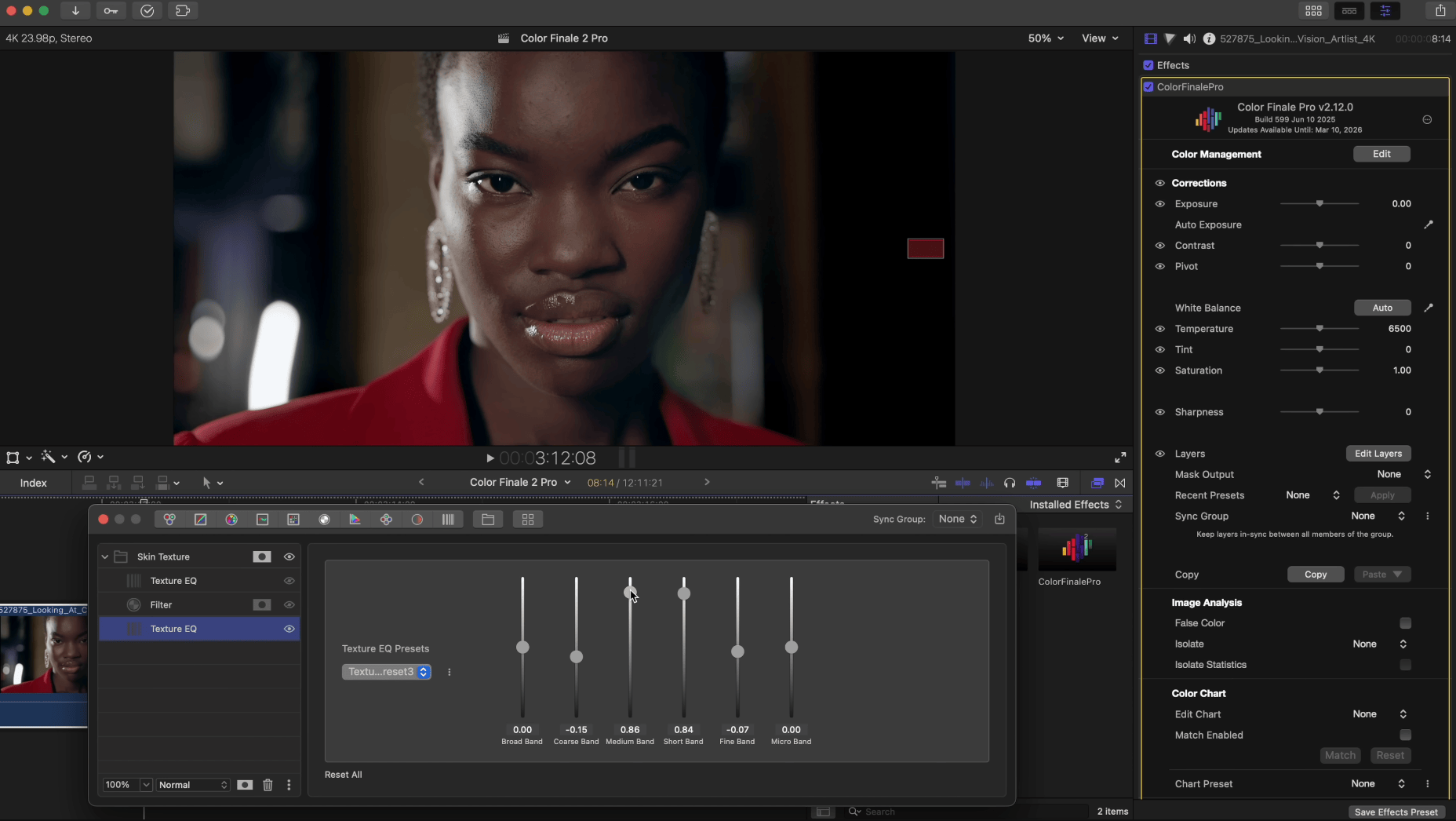Screen dimensions: 1456x821
Task: Open the timeline Index tab
Action: click(33, 483)
